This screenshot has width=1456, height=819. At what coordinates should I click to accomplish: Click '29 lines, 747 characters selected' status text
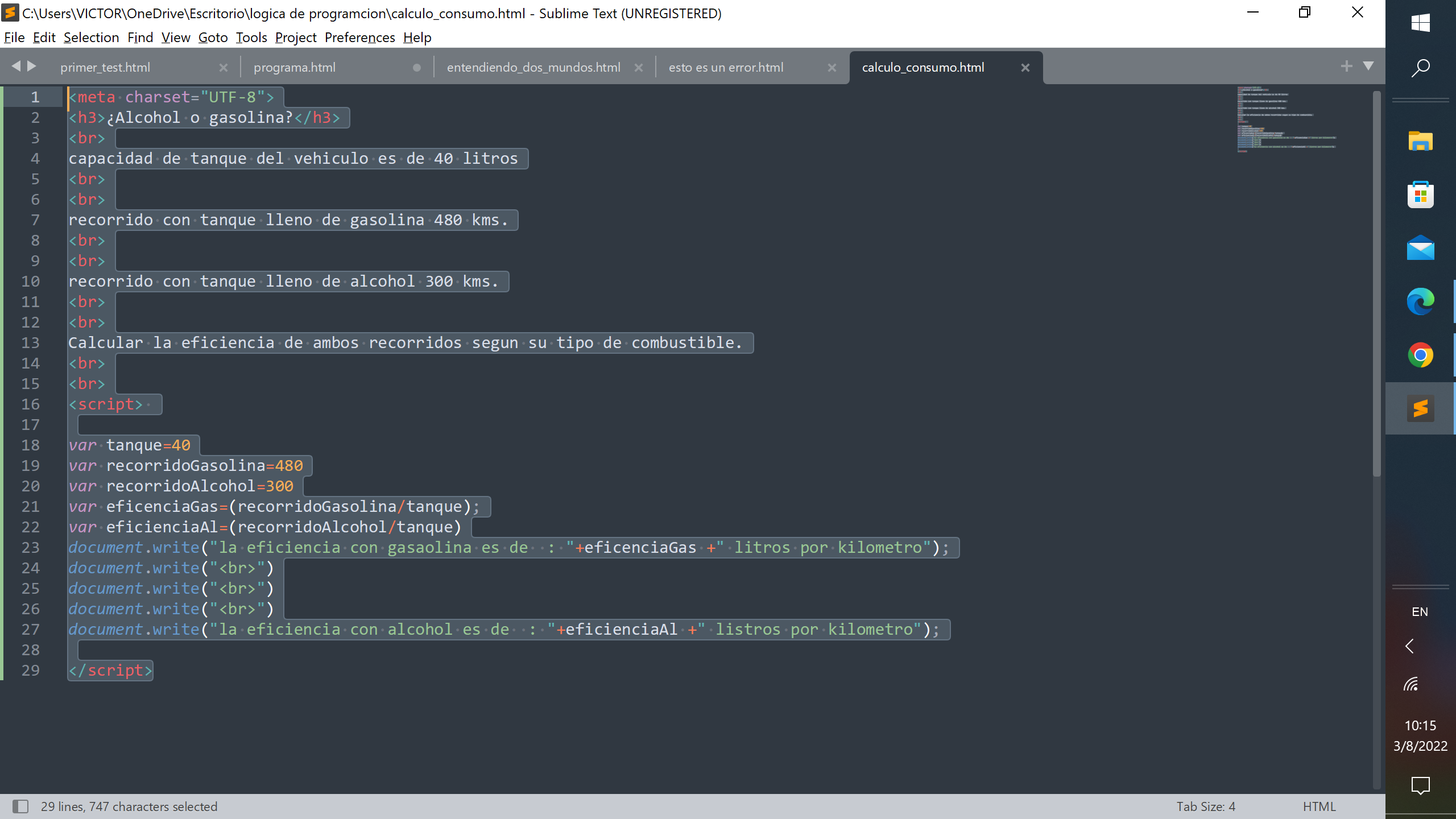(x=129, y=806)
